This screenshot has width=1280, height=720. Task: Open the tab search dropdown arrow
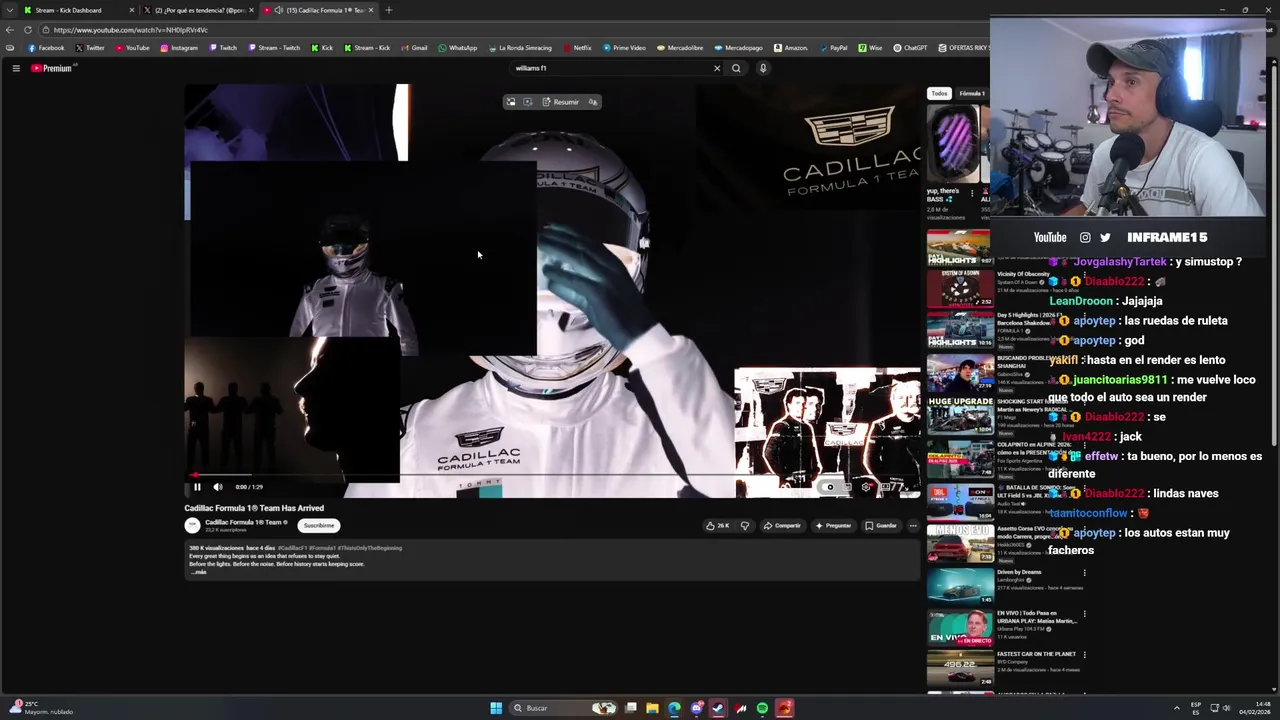click(9, 10)
